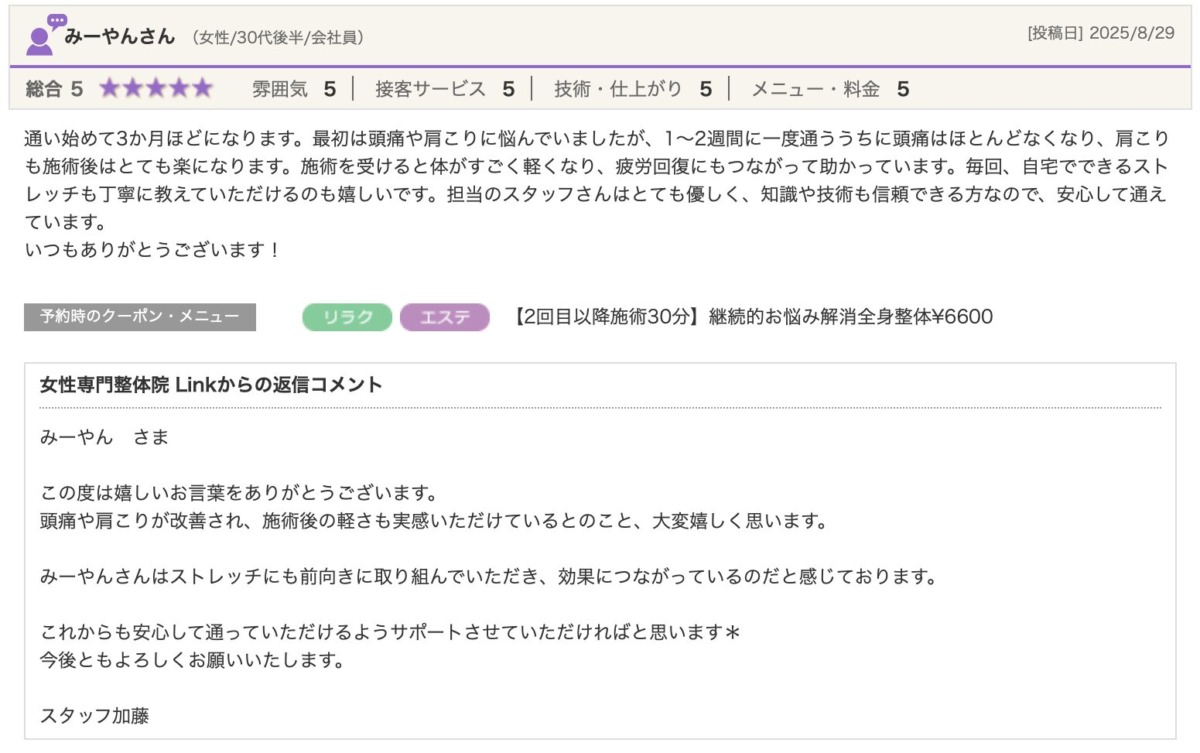Viewport: 1200px width, 753px height.
Task: Click the 女性専門整体院 Linkからの返信コメント heading
Action: (211, 385)
